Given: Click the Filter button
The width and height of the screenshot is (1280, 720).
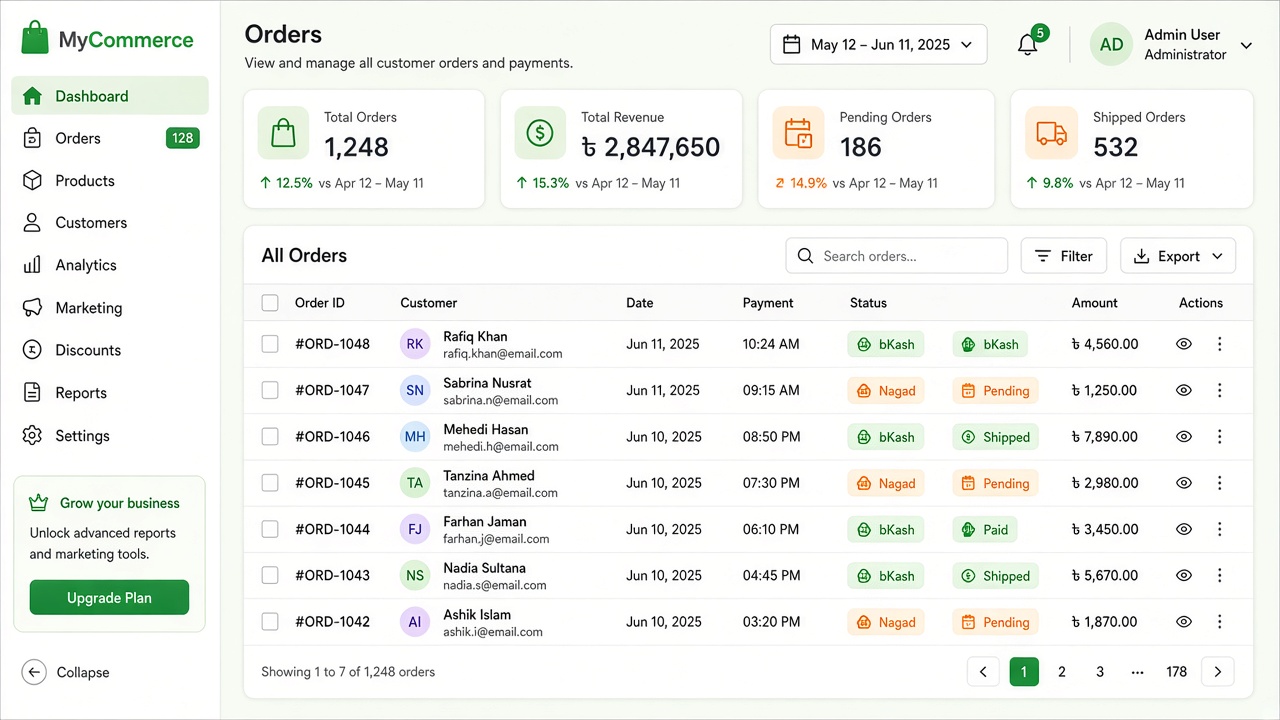Looking at the screenshot, I should pos(1063,256).
